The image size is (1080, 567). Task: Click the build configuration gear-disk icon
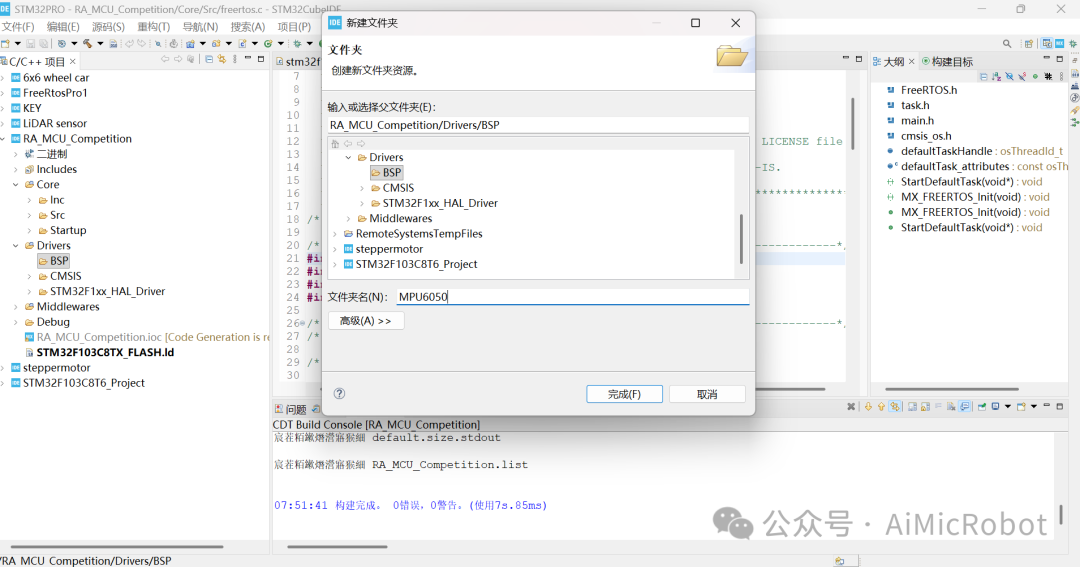pyautogui.click(x=61, y=43)
